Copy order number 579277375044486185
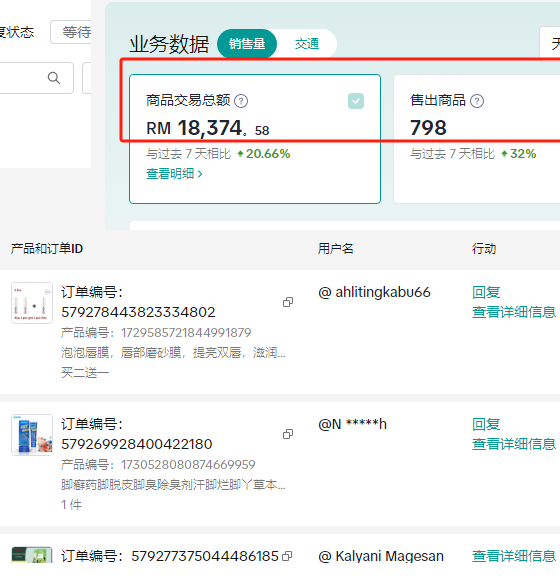Screen dimensions: 560x587 pyautogui.click(x=287, y=556)
